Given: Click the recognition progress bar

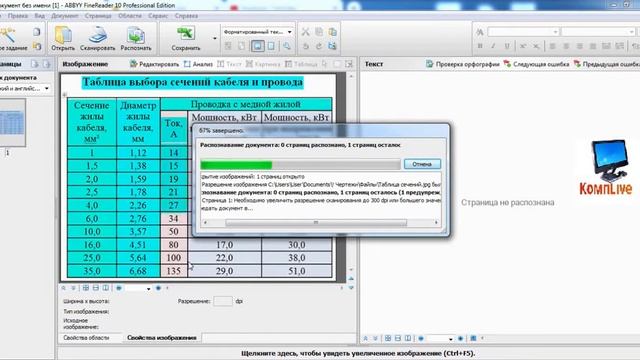Looking at the screenshot, I should [300, 164].
